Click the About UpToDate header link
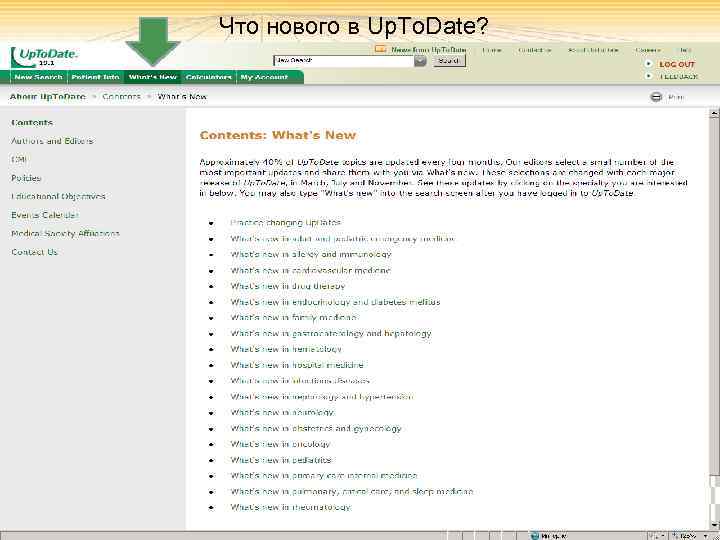 pos(593,50)
